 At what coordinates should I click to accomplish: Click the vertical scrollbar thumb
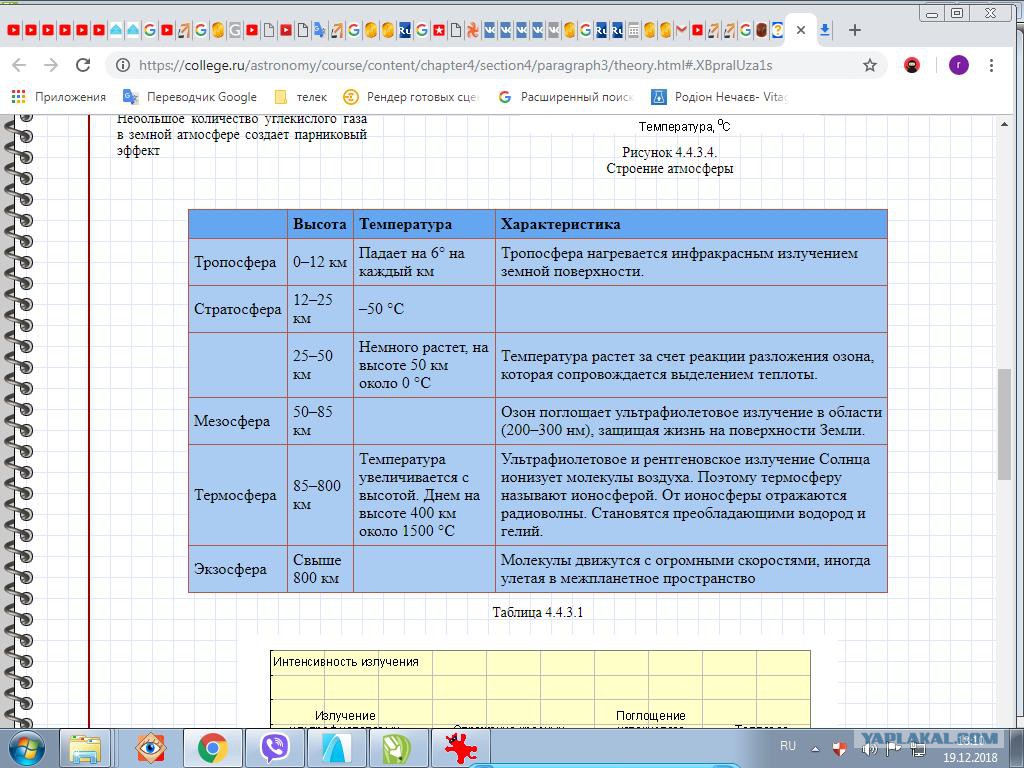1004,424
